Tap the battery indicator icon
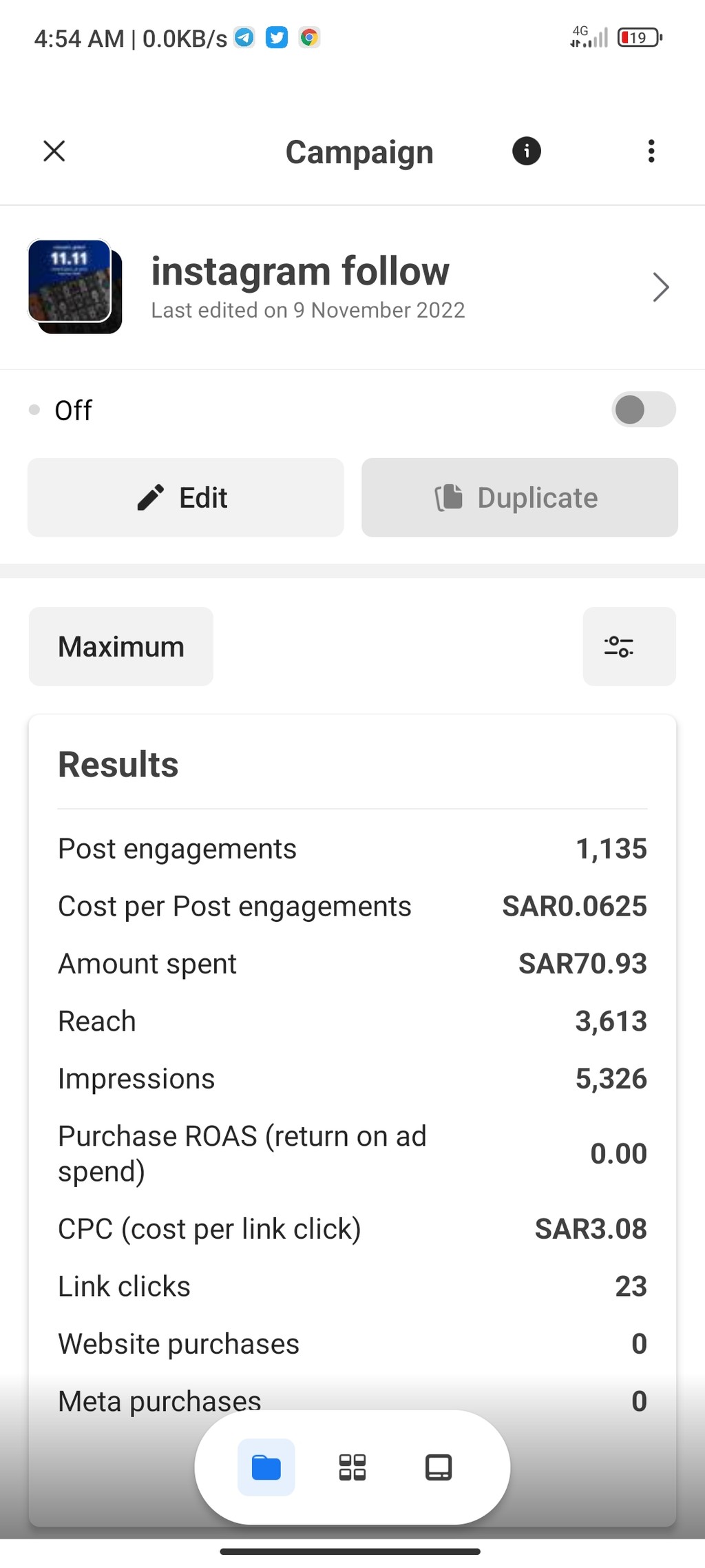This screenshot has width=705, height=1568. click(x=640, y=37)
